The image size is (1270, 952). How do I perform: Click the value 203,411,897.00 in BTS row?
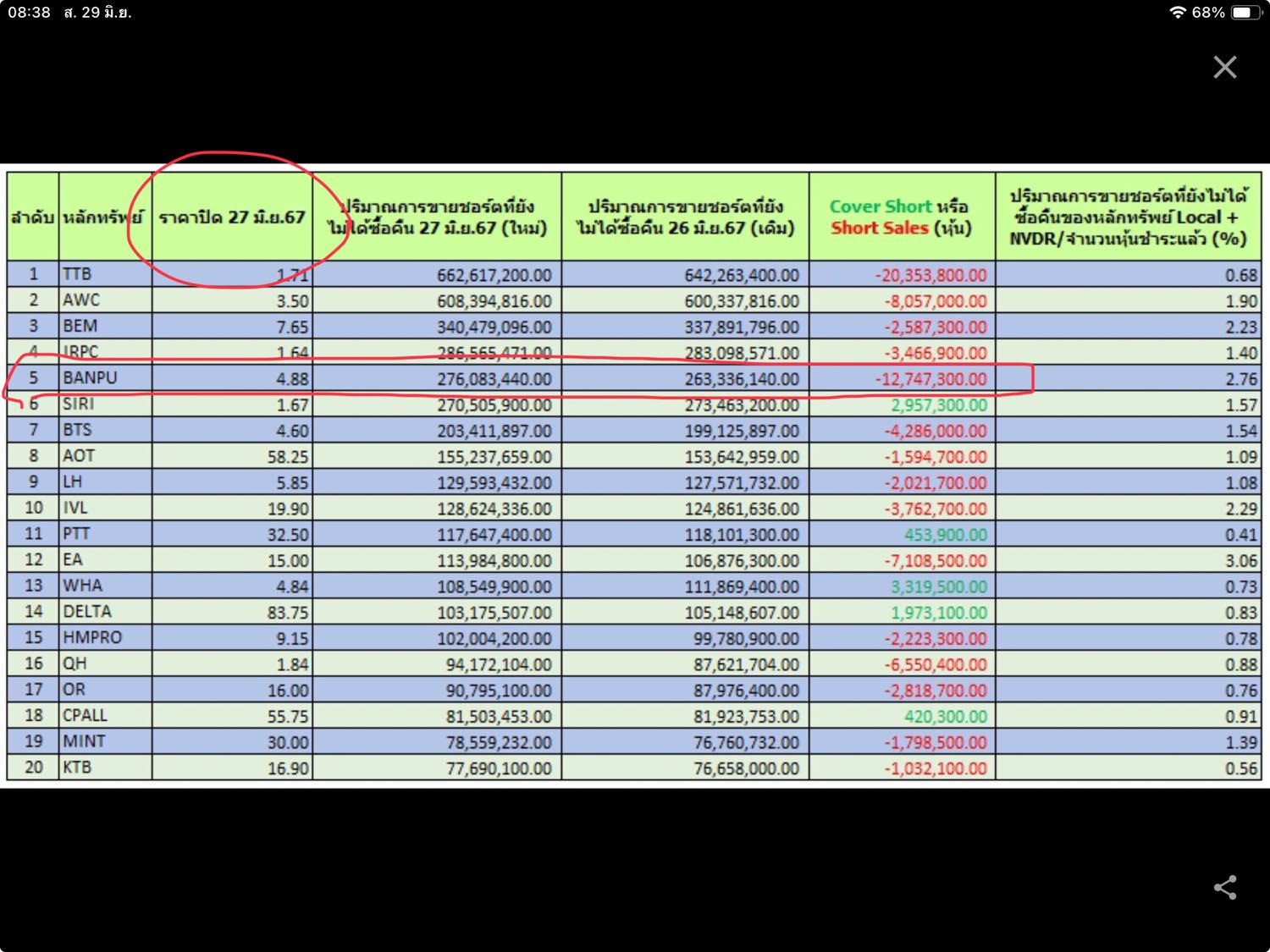click(x=494, y=431)
